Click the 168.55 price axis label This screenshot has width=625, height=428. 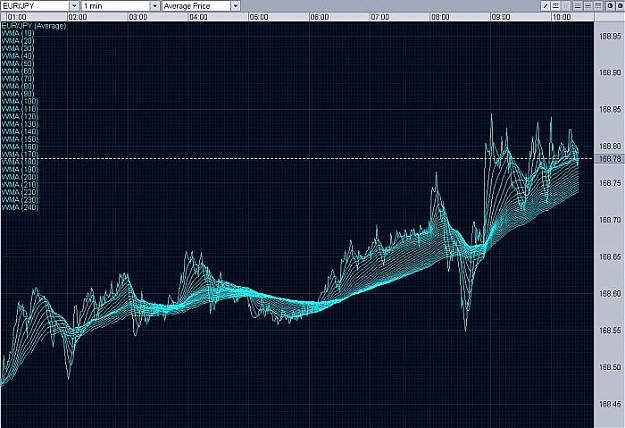click(610, 330)
